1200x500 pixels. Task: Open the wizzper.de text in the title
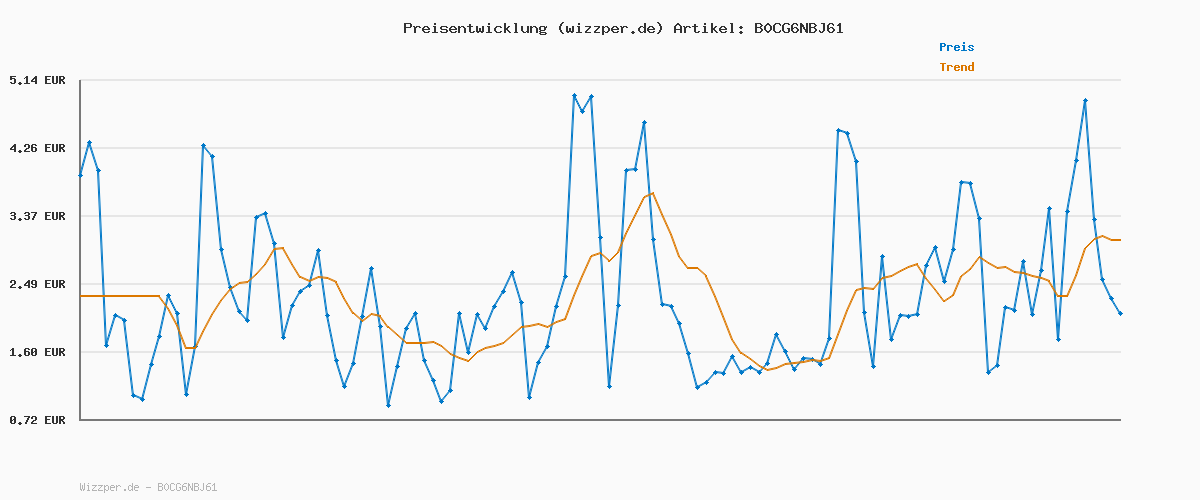(609, 28)
